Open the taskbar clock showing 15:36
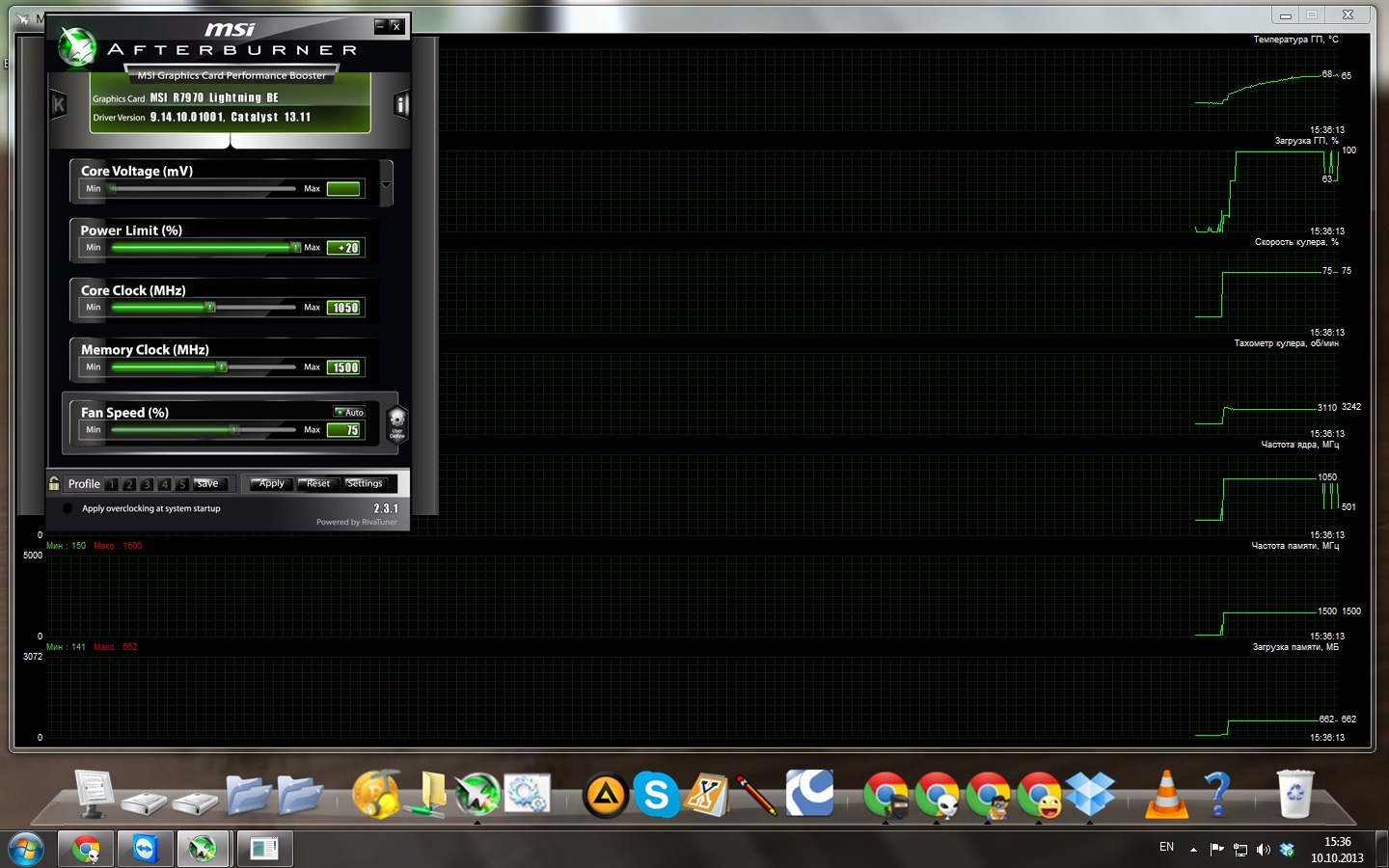Image resolution: width=1389 pixels, height=868 pixels. [x=1337, y=850]
